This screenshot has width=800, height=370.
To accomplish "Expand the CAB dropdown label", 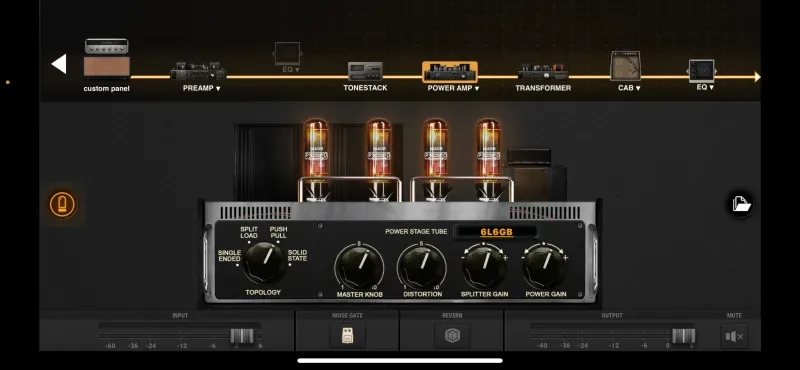I will click(629, 88).
